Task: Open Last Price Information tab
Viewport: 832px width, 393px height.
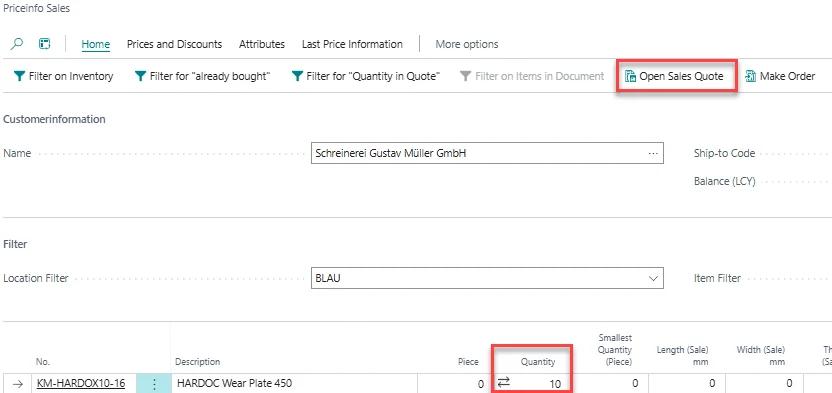Action: coord(352,45)
